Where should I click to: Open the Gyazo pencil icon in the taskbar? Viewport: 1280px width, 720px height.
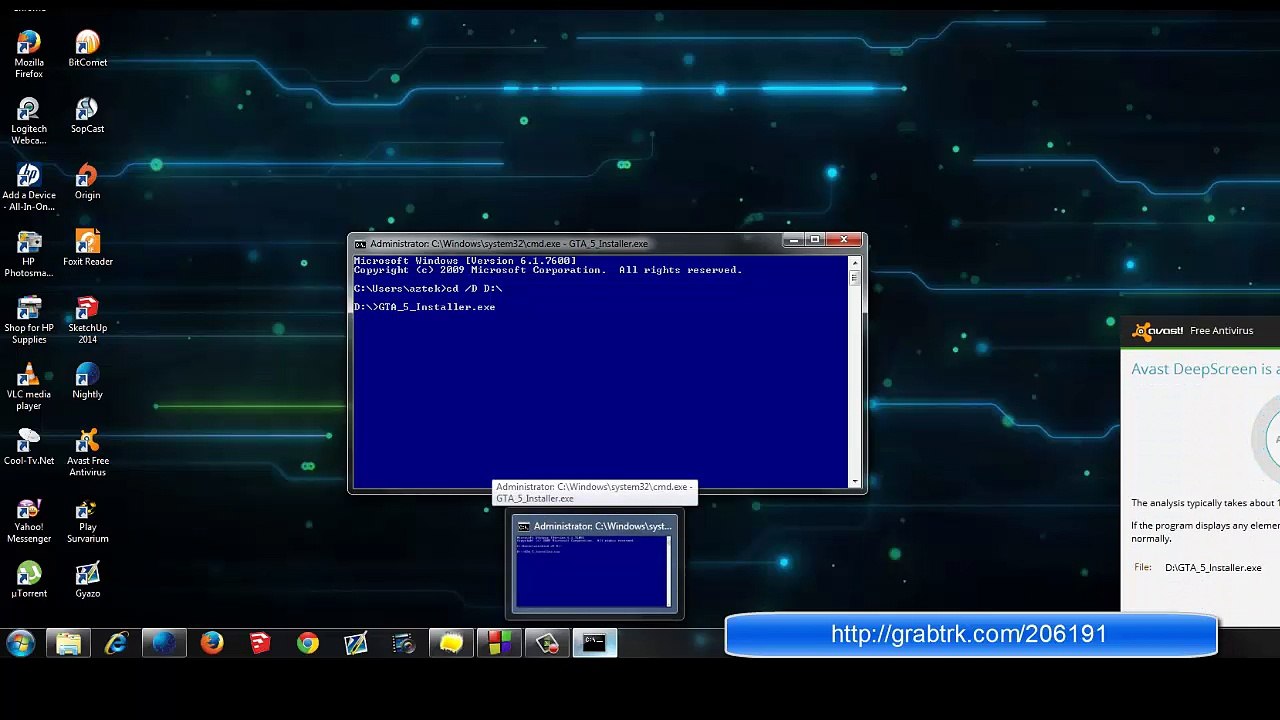pos(356,643)
